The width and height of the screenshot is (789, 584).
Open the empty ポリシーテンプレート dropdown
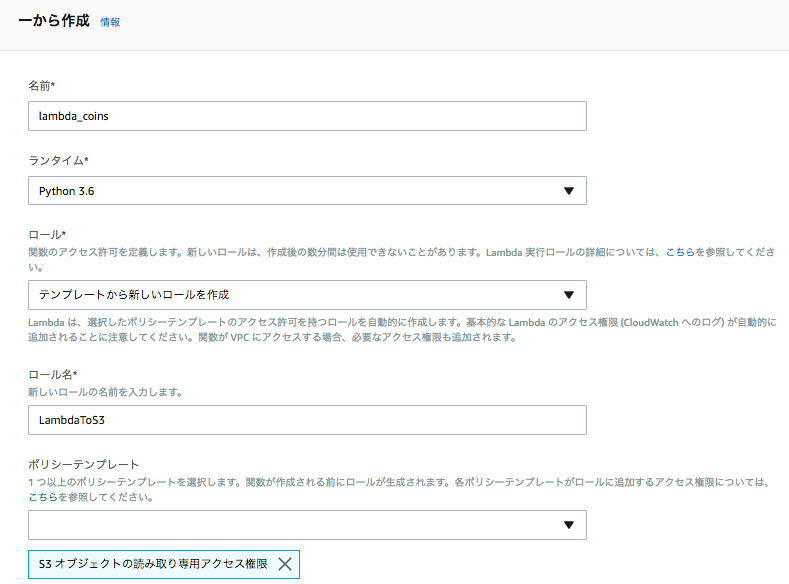307,525
